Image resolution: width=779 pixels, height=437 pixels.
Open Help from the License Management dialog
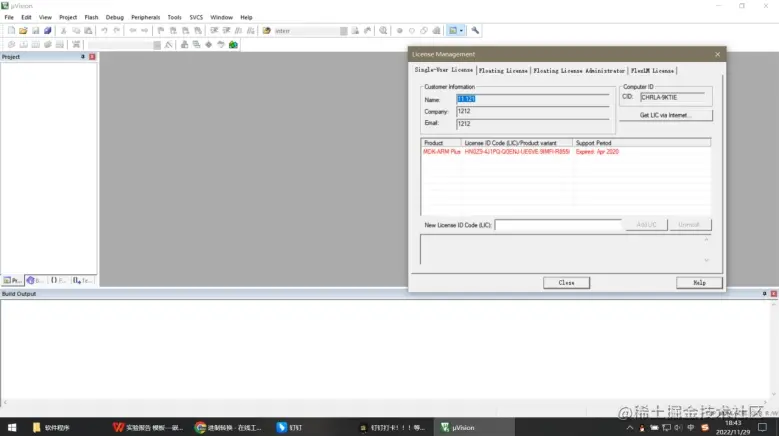[x=699, y=283]
